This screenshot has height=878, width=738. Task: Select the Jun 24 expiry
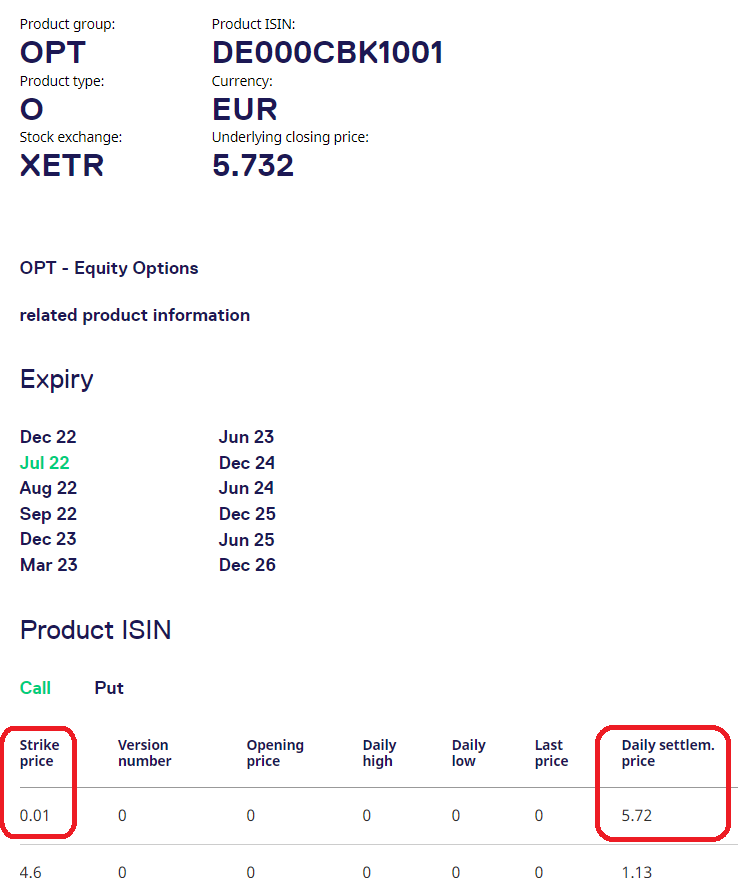point(246,488)
